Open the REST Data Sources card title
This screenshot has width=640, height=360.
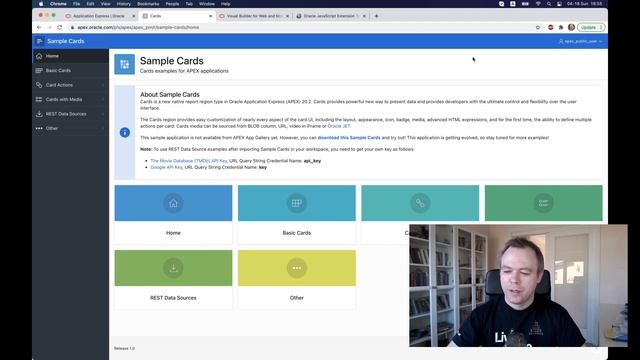tap(173, 298)
